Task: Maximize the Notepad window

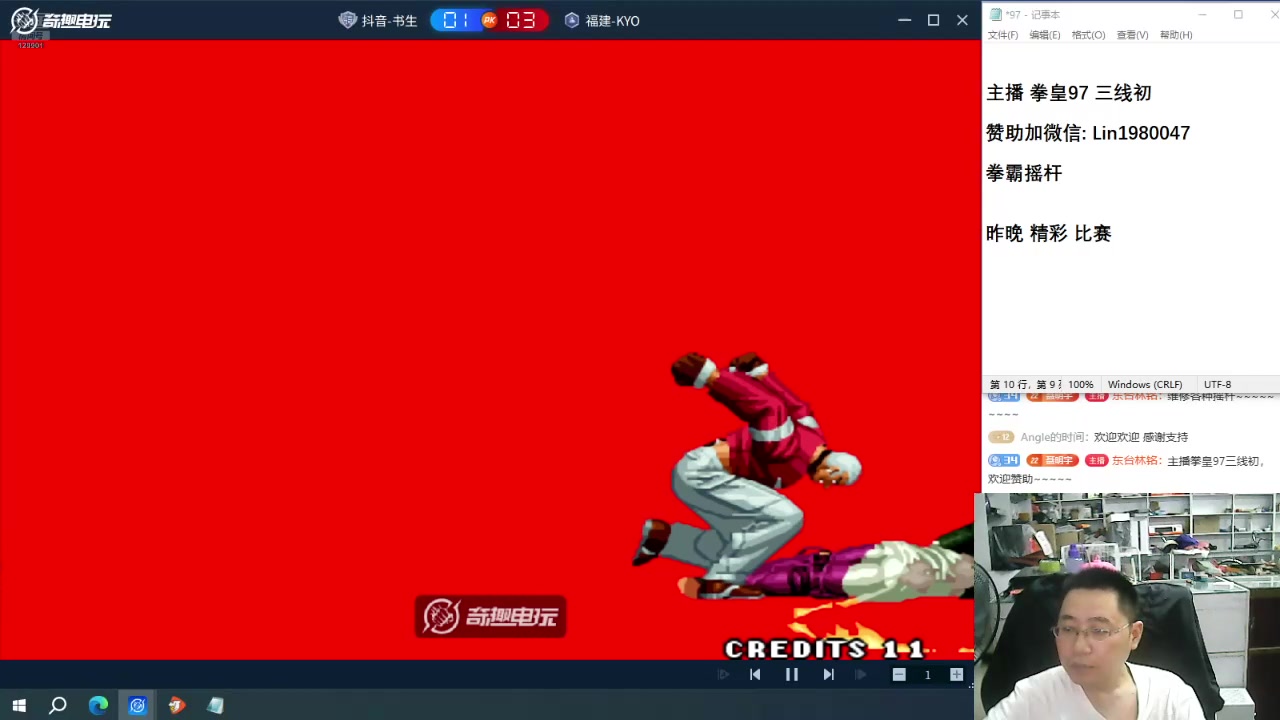Action: tap(1238, 14)
